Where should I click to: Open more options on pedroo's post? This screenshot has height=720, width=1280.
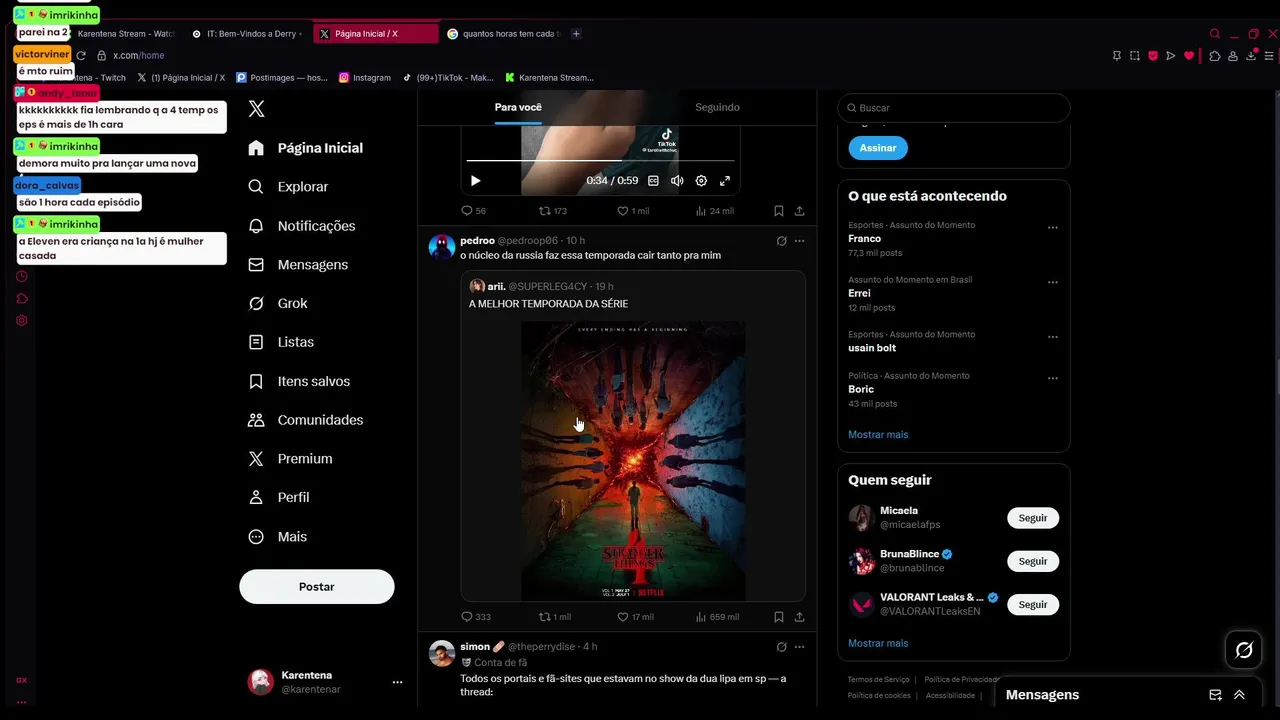tap(799, 241)
